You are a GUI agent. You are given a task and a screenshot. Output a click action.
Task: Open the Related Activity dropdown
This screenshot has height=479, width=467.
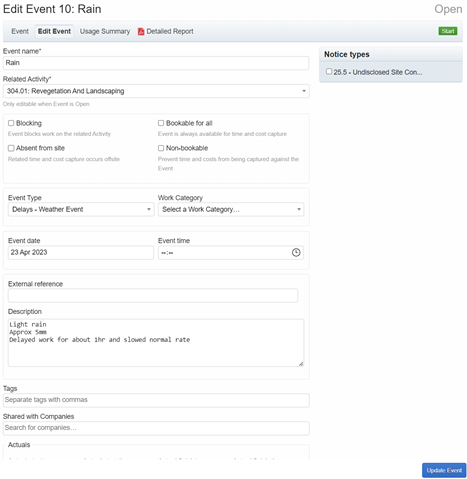[156, 91]
